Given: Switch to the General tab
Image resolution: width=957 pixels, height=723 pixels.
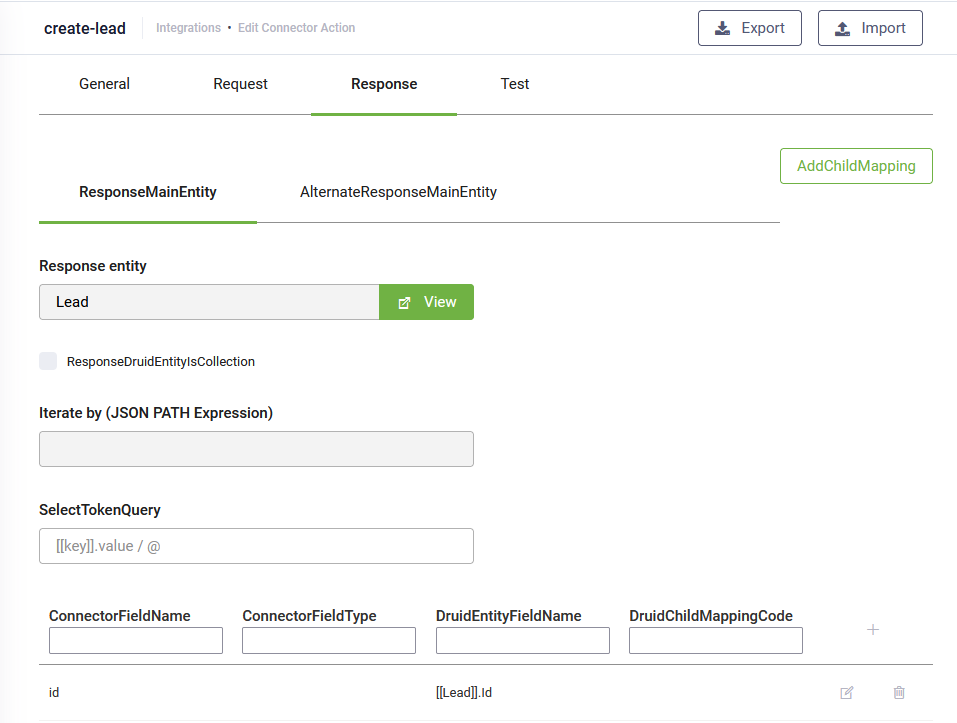Looking at the screenshot, I should tap(104, 84).
